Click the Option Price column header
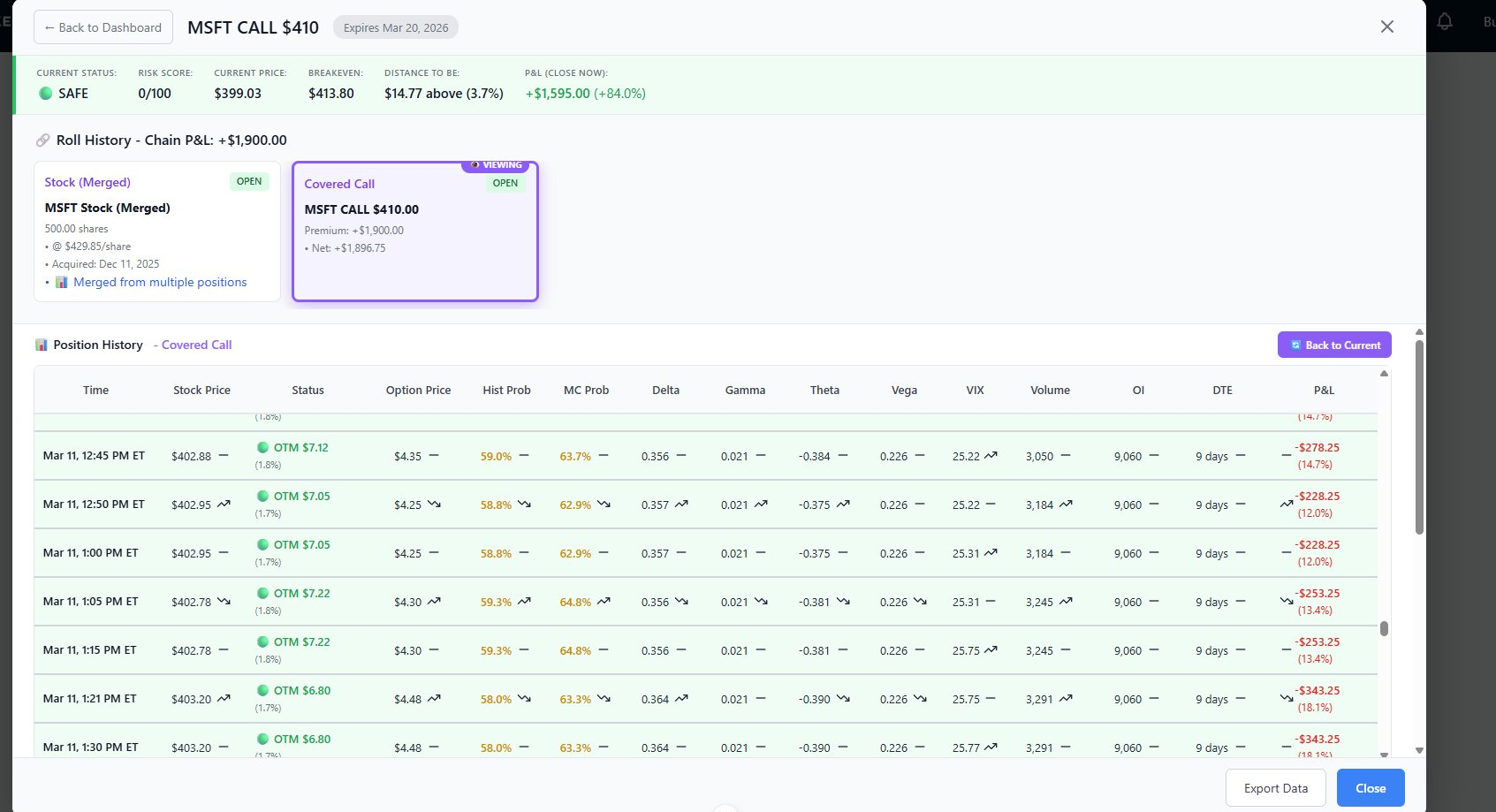 418,390
